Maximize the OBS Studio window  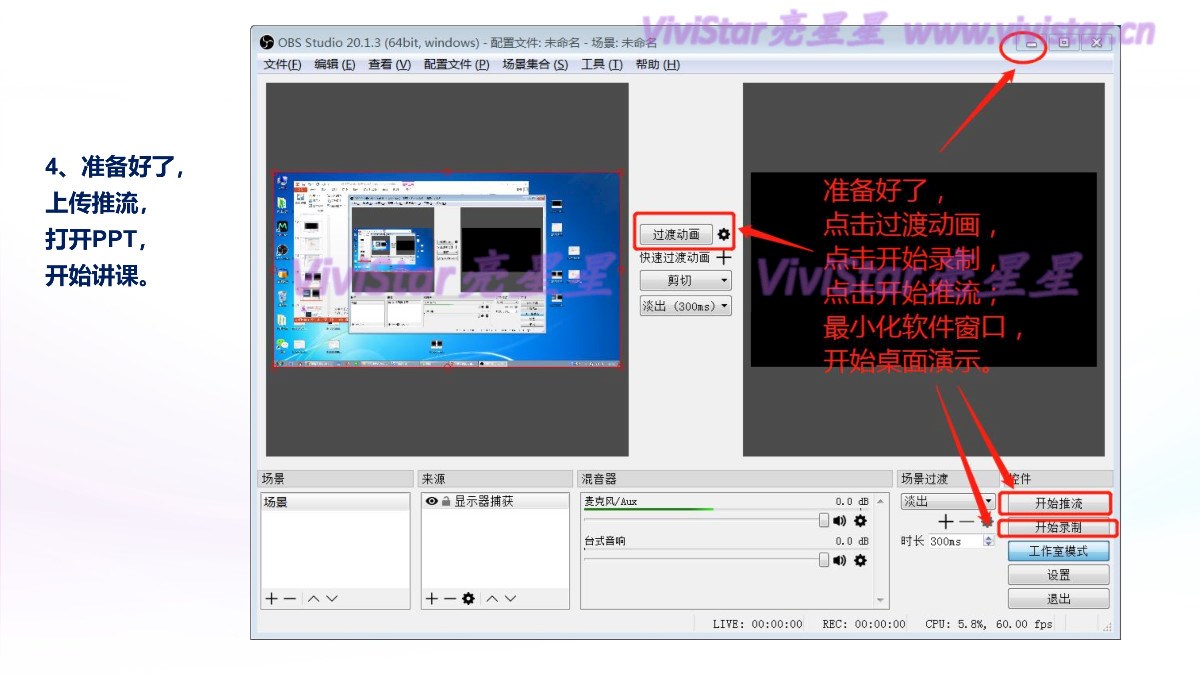pos(1064,43)
